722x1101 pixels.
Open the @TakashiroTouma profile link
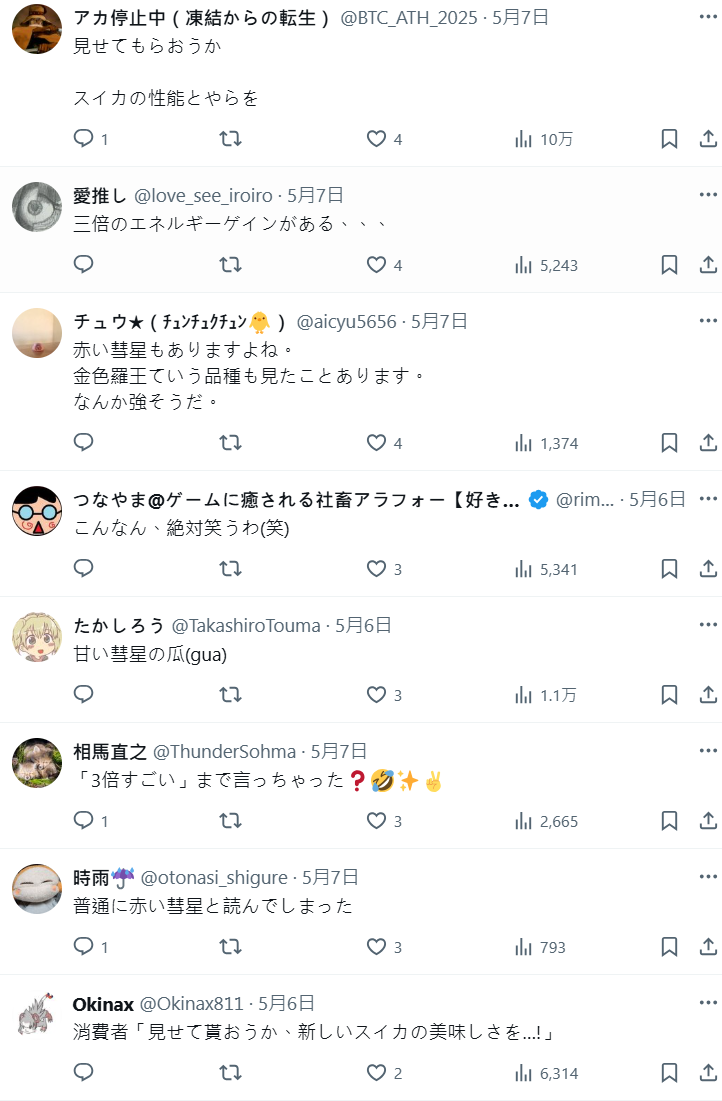click(x=246, y=626)
